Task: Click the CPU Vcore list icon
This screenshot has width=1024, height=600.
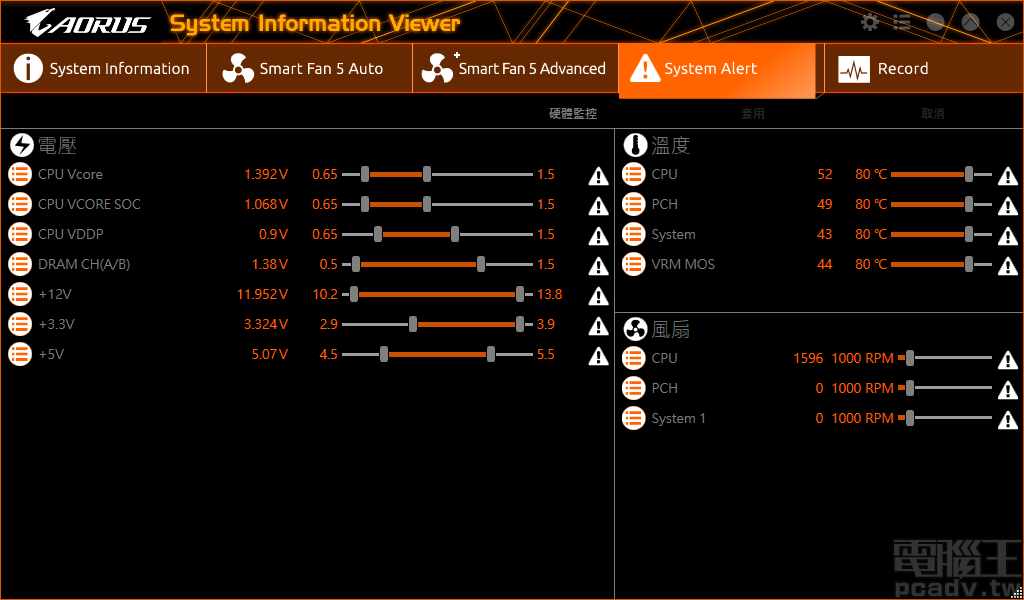Action: coord(20,174)
